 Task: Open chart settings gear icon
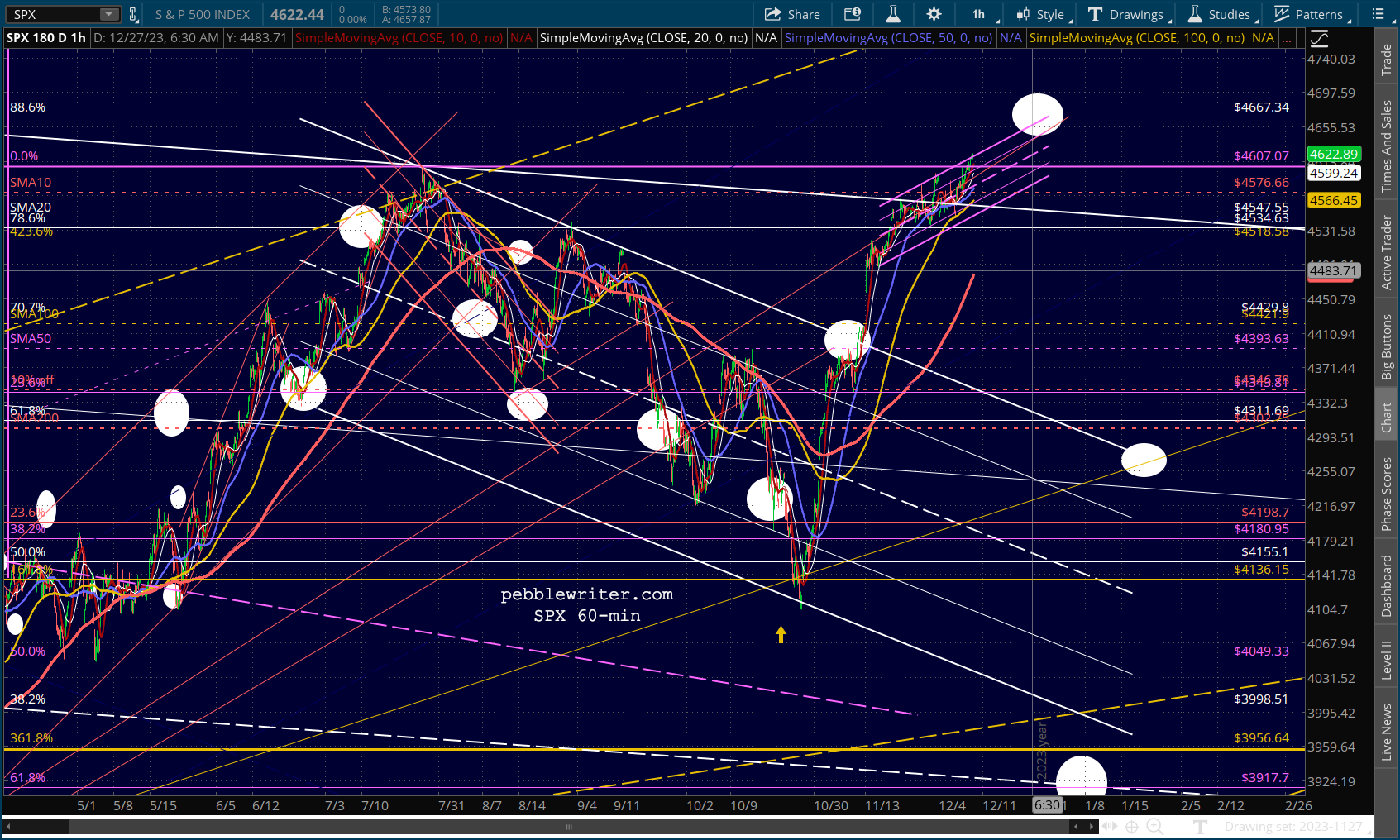pyautogui.click(x=934, y=14)
